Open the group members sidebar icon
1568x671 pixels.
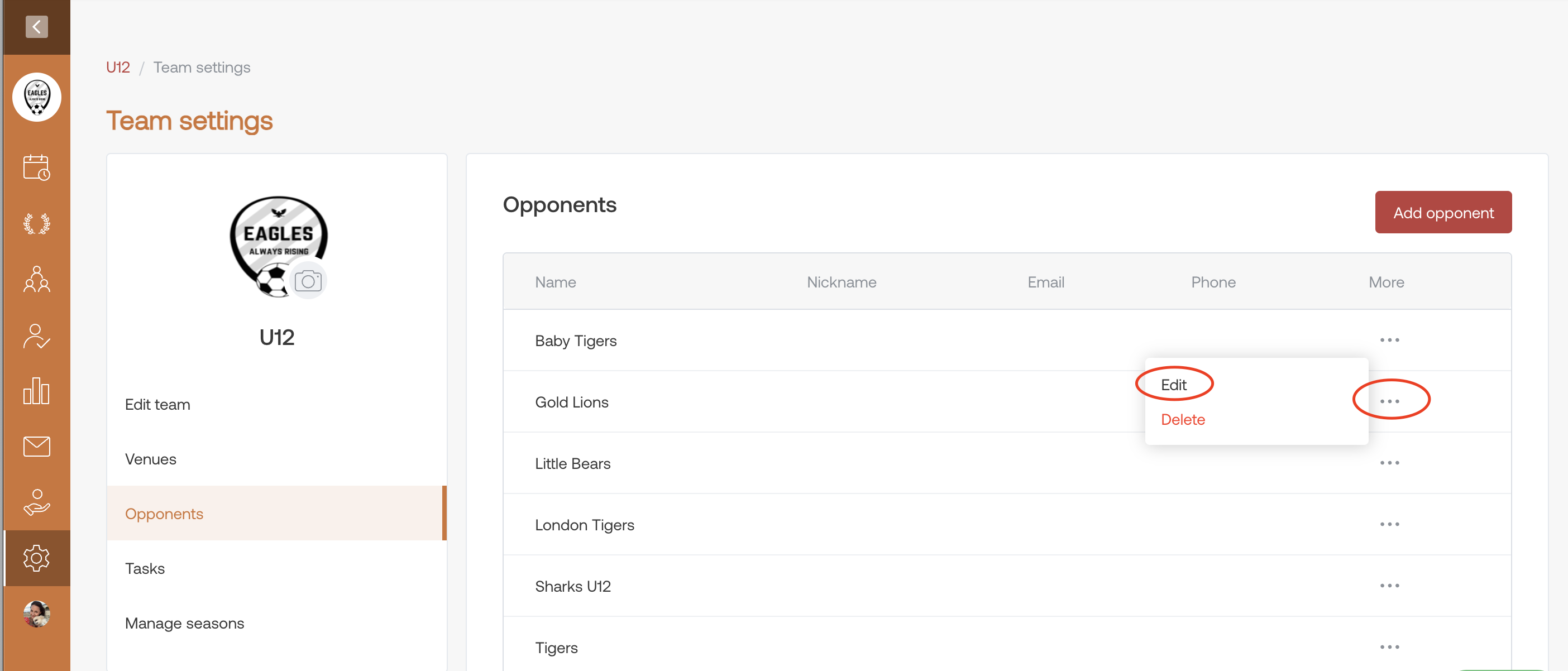pos(36,279)
